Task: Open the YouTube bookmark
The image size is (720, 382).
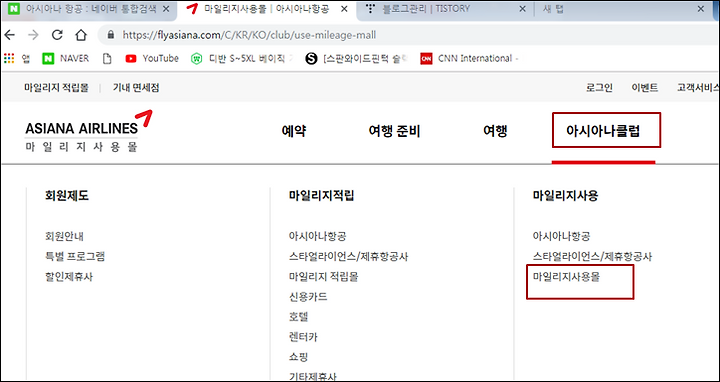Action: pyautogui.click(x=152, y=58)
